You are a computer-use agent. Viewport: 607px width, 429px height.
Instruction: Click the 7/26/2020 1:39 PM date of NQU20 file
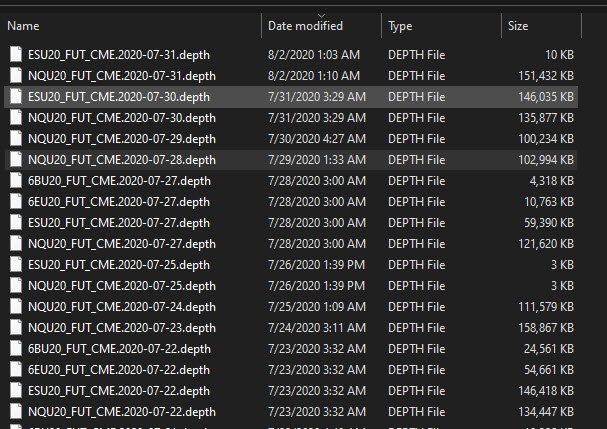(x=317, y=285)
